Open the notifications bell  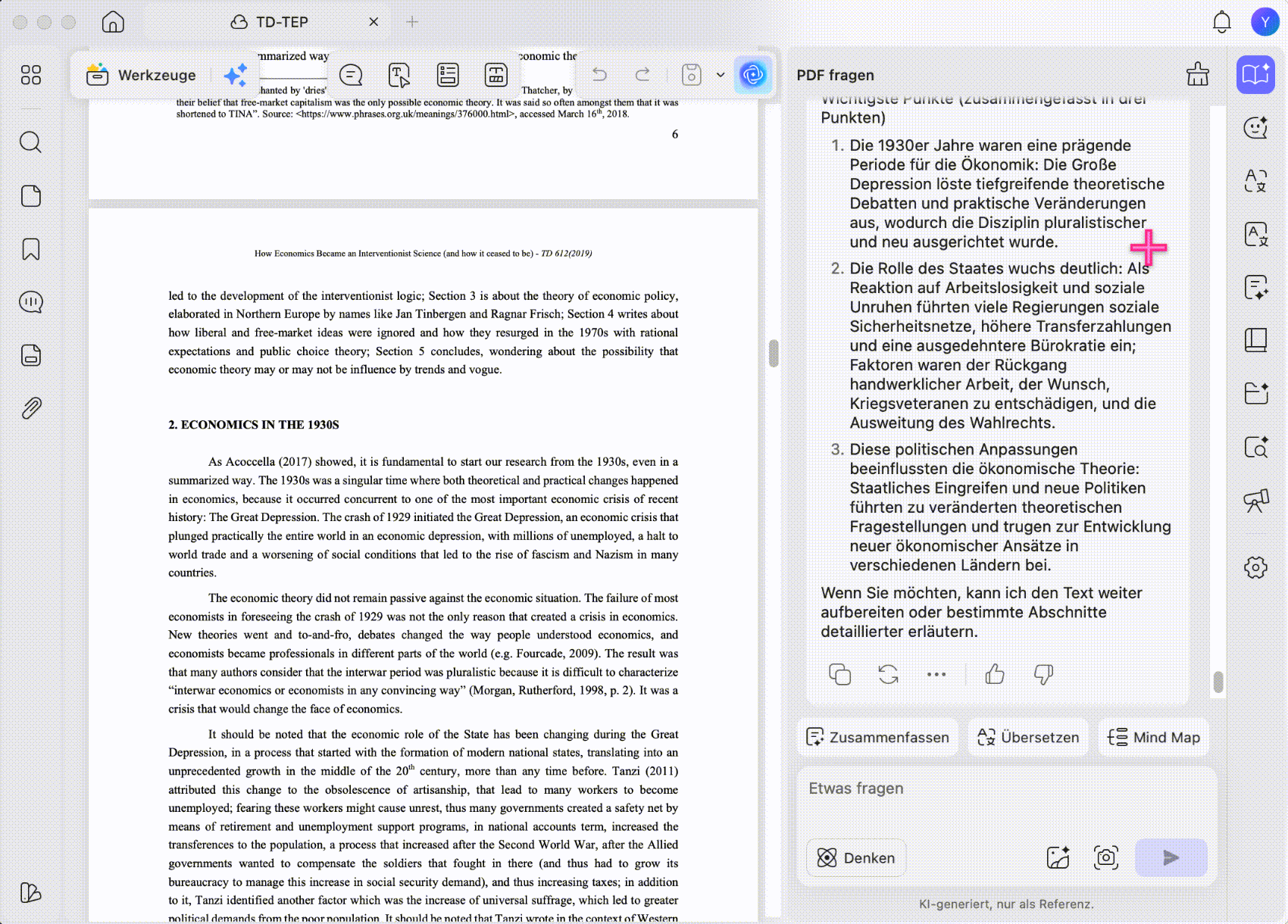click(1221, 22)
